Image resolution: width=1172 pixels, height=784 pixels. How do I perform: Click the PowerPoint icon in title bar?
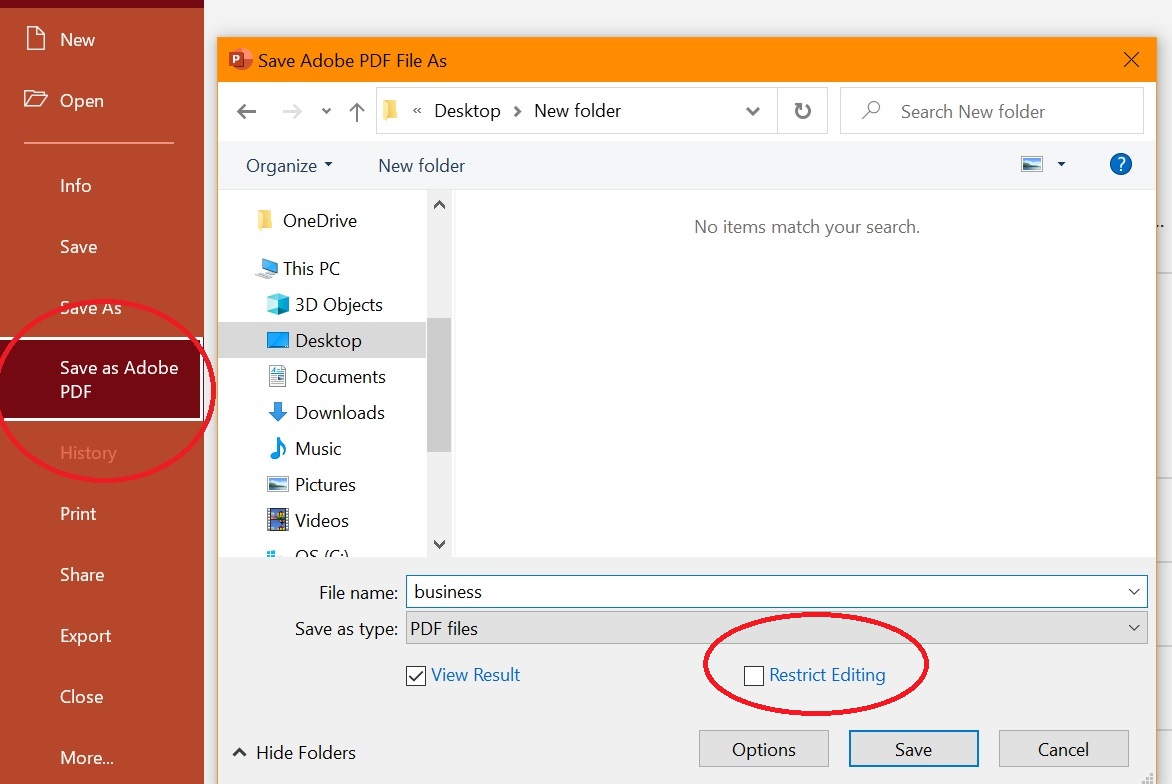pyautogui.click(x=239, y=59)
